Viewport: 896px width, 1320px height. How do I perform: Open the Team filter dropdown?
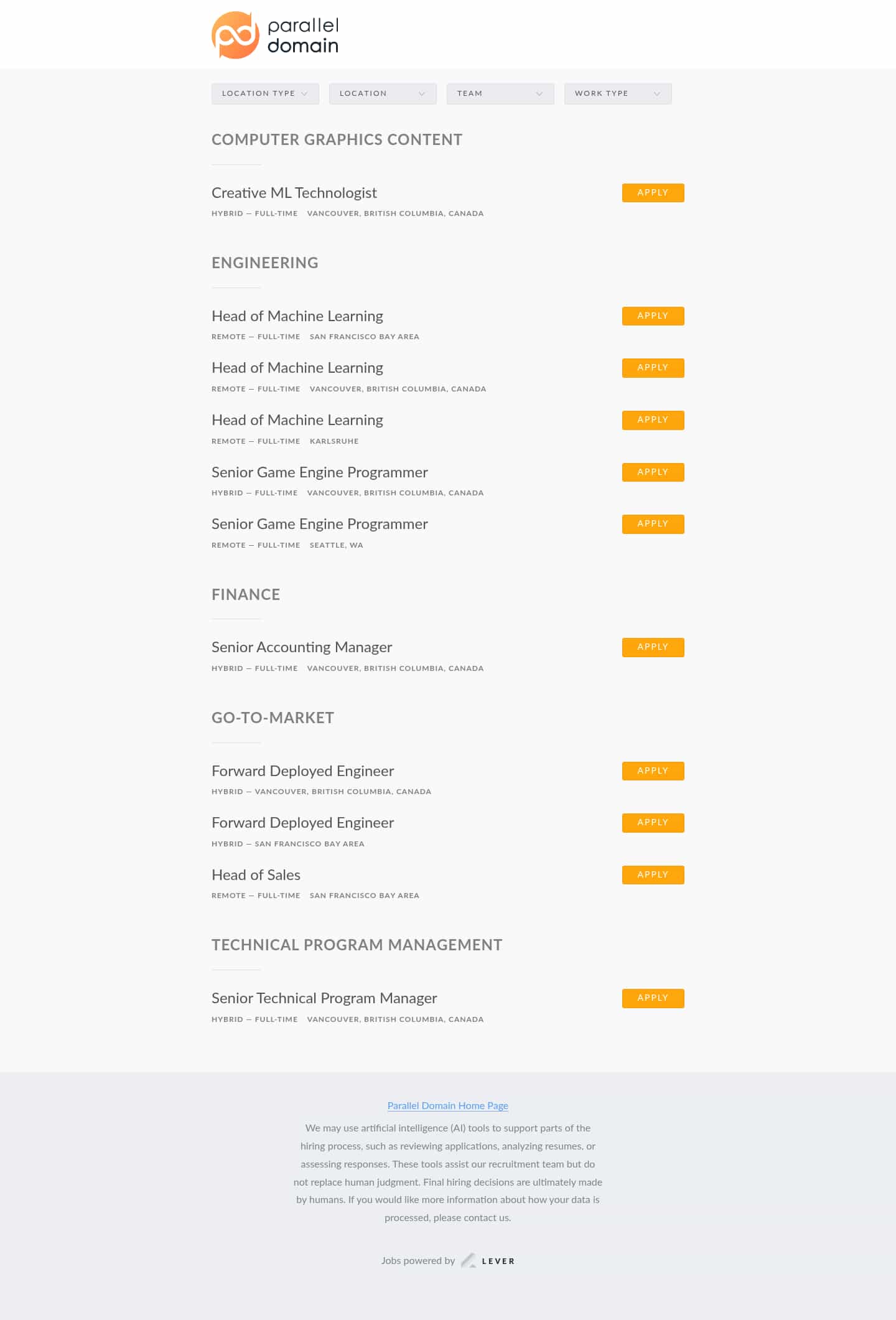(500, 94)
